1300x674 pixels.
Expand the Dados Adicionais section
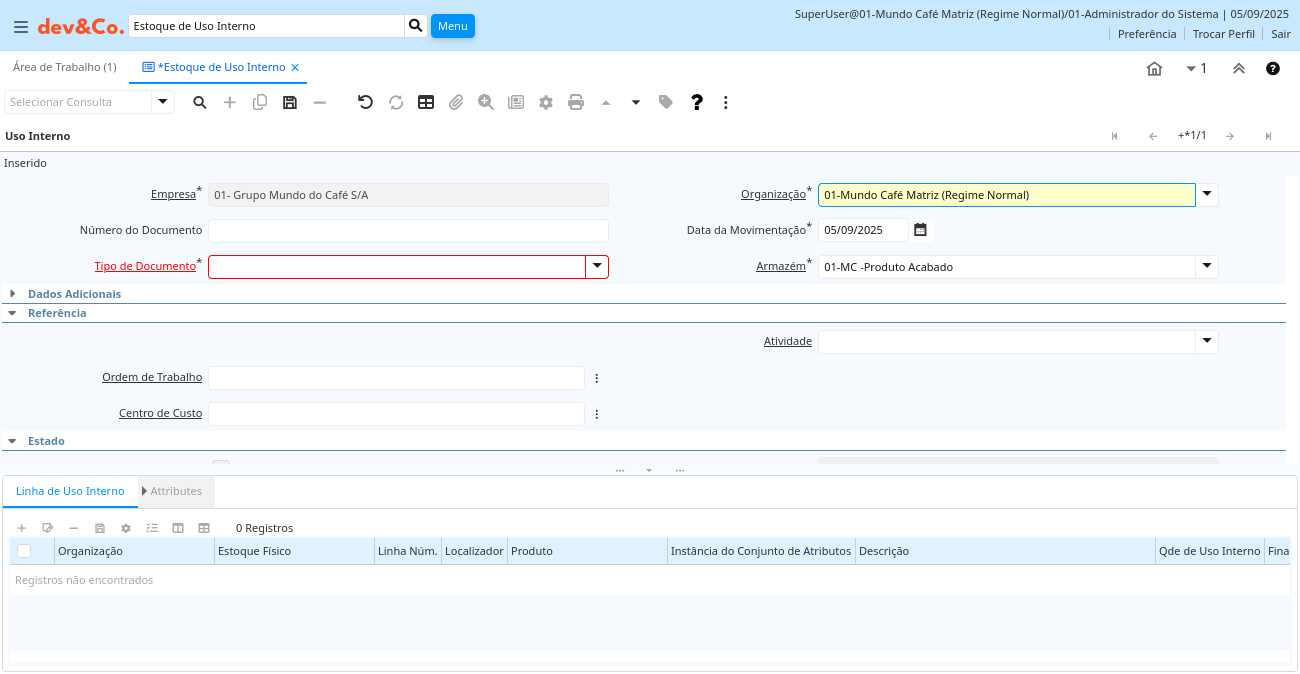(74, 294)
